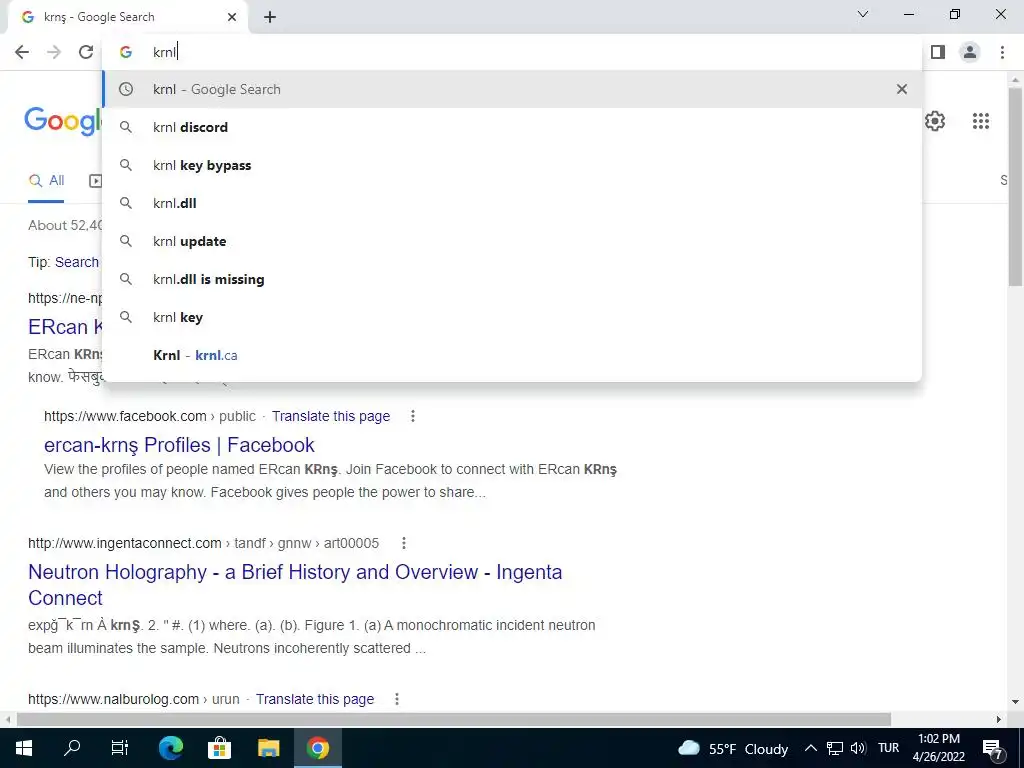Image resolution: width=1024 pixels, height=768 pixels.
Task: Open the network status tray icon
Action: (835, 748)
